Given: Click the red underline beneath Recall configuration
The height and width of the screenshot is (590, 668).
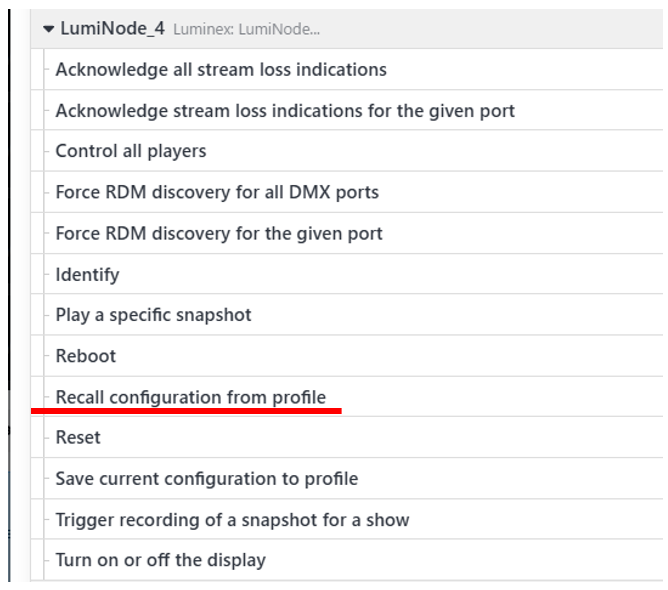Looking at the screenshot, I should pos(186,411).
